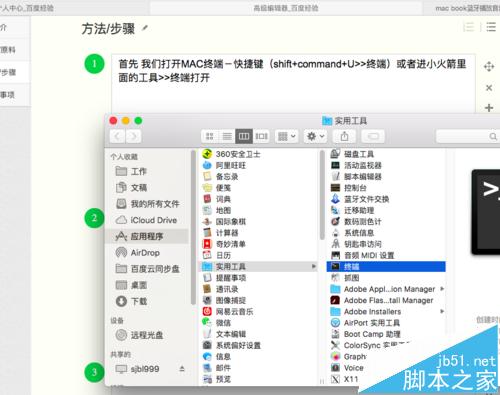The width and height of the screenshot is (500, 395).
Task: Open the item arrangement dropdown
Action: (x=287, y=136)
